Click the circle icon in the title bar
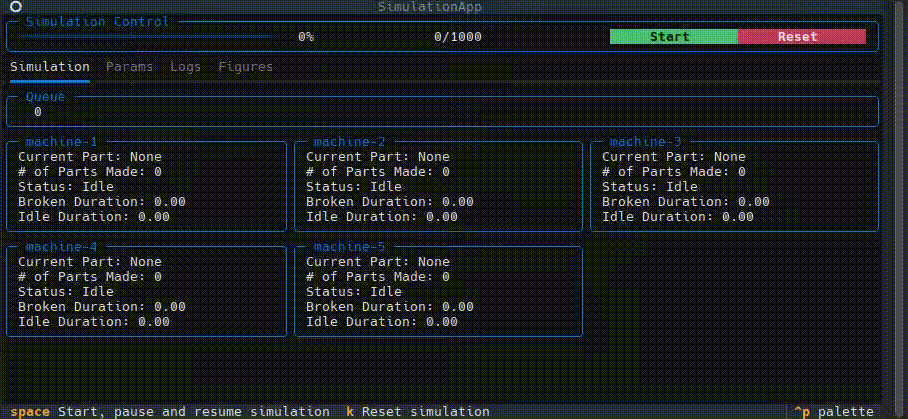Image resolution: width=908 pixels, height=419 pixels. click(x=16, y=6)
